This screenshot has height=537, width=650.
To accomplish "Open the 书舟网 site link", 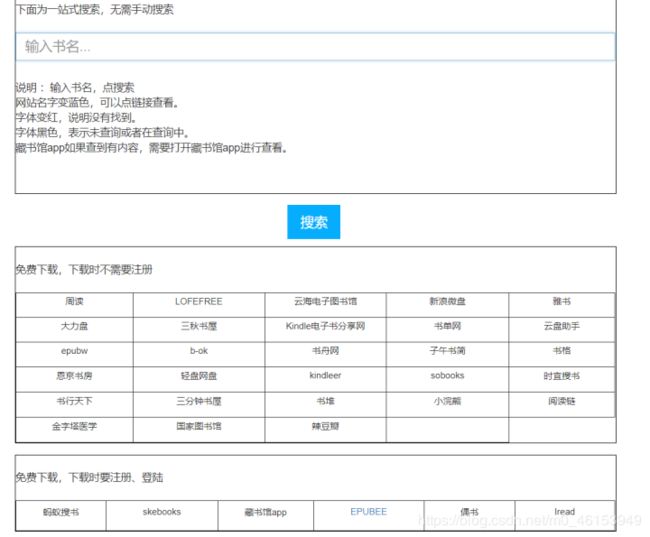I will 325,351.
